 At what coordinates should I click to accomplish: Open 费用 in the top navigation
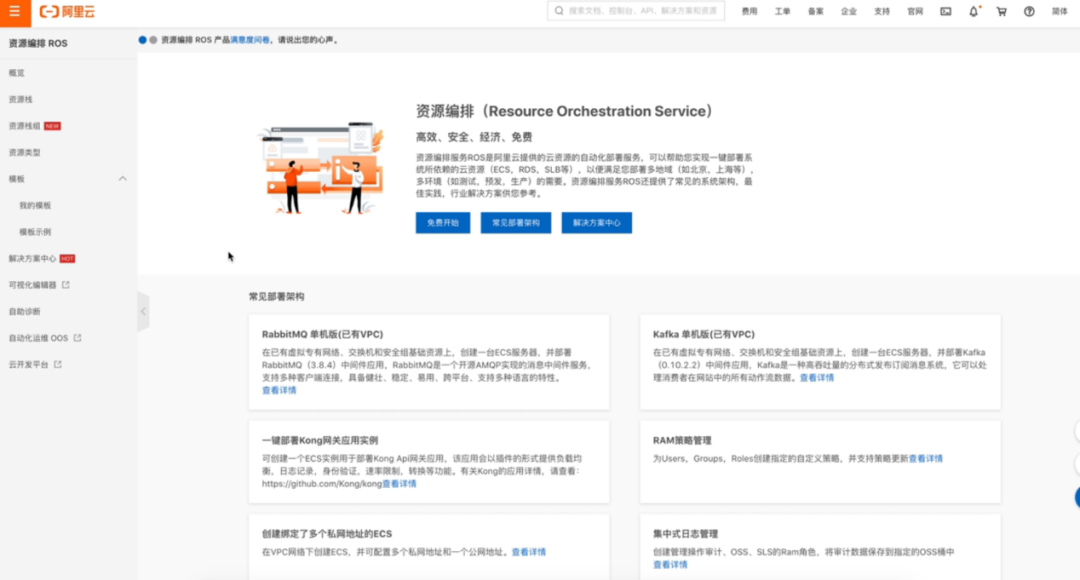(749, 12)
